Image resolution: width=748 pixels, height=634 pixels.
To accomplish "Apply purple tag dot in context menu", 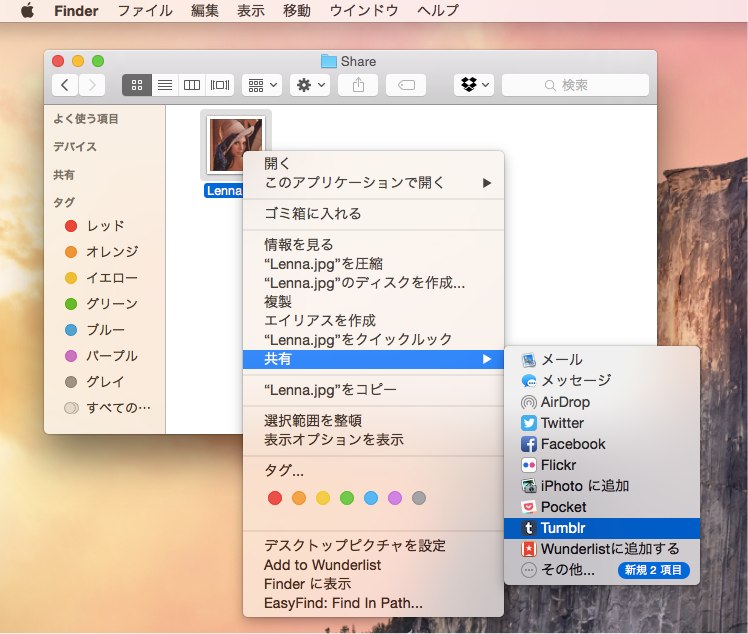I will [x=395, y=498].
